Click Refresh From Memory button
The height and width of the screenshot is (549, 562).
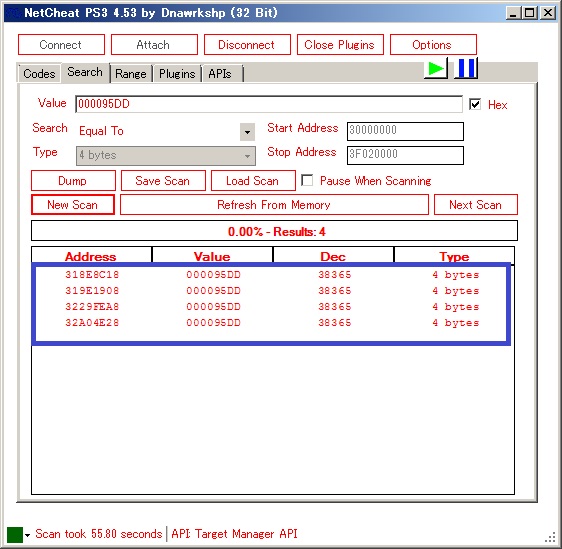tap(274, 205)
